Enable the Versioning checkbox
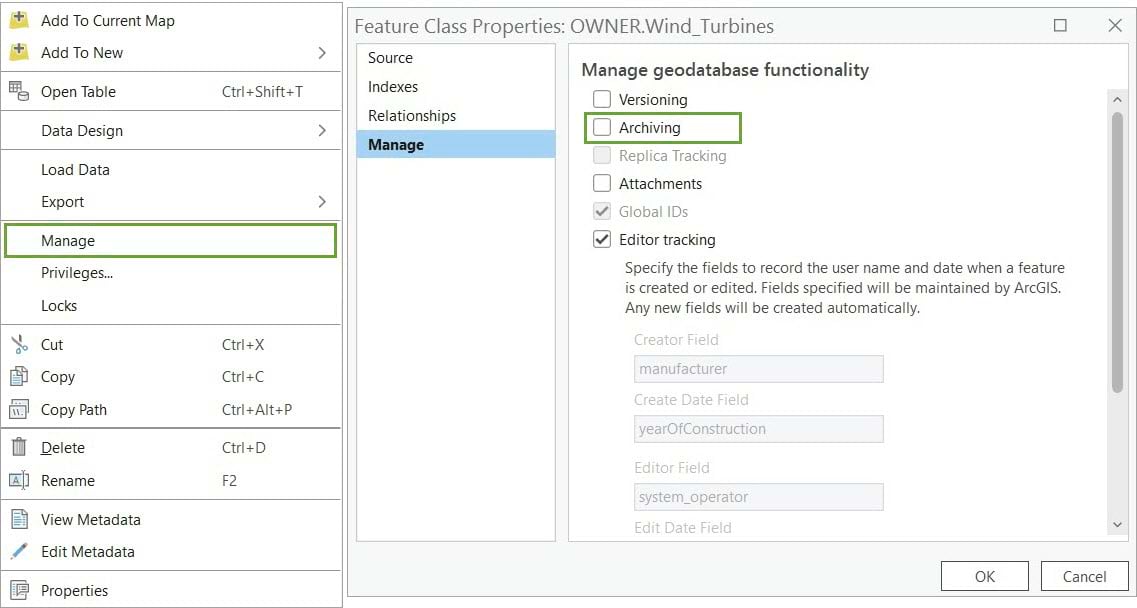 pos(602,99)
